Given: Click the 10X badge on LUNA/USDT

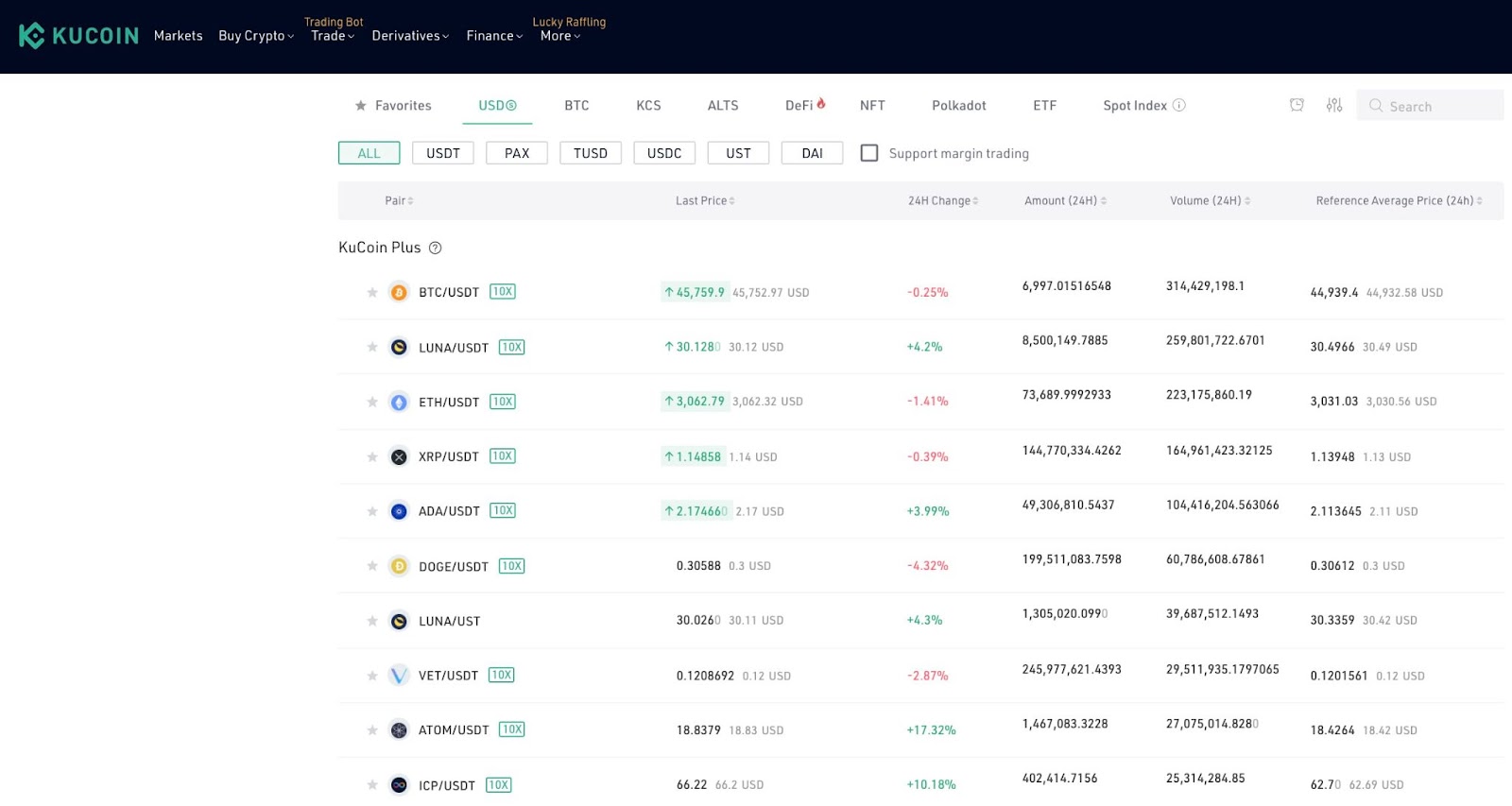Looking at the screenshot, I should [511, 347].
